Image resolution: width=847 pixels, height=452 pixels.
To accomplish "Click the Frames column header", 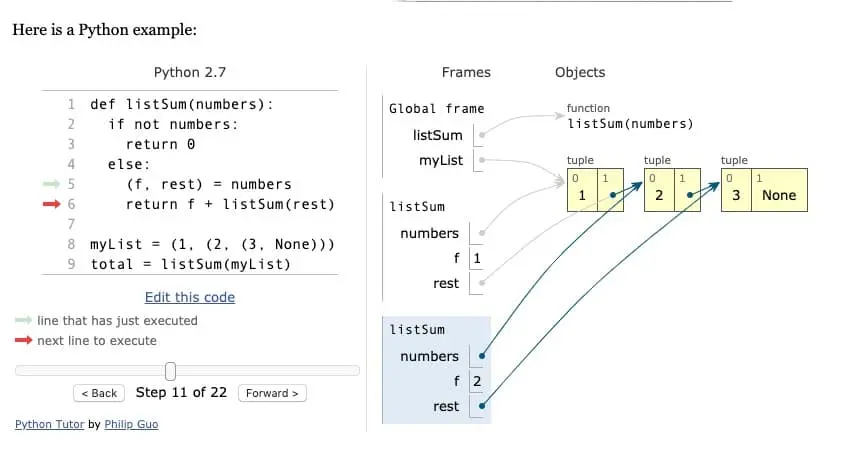I will pos(466,72).
